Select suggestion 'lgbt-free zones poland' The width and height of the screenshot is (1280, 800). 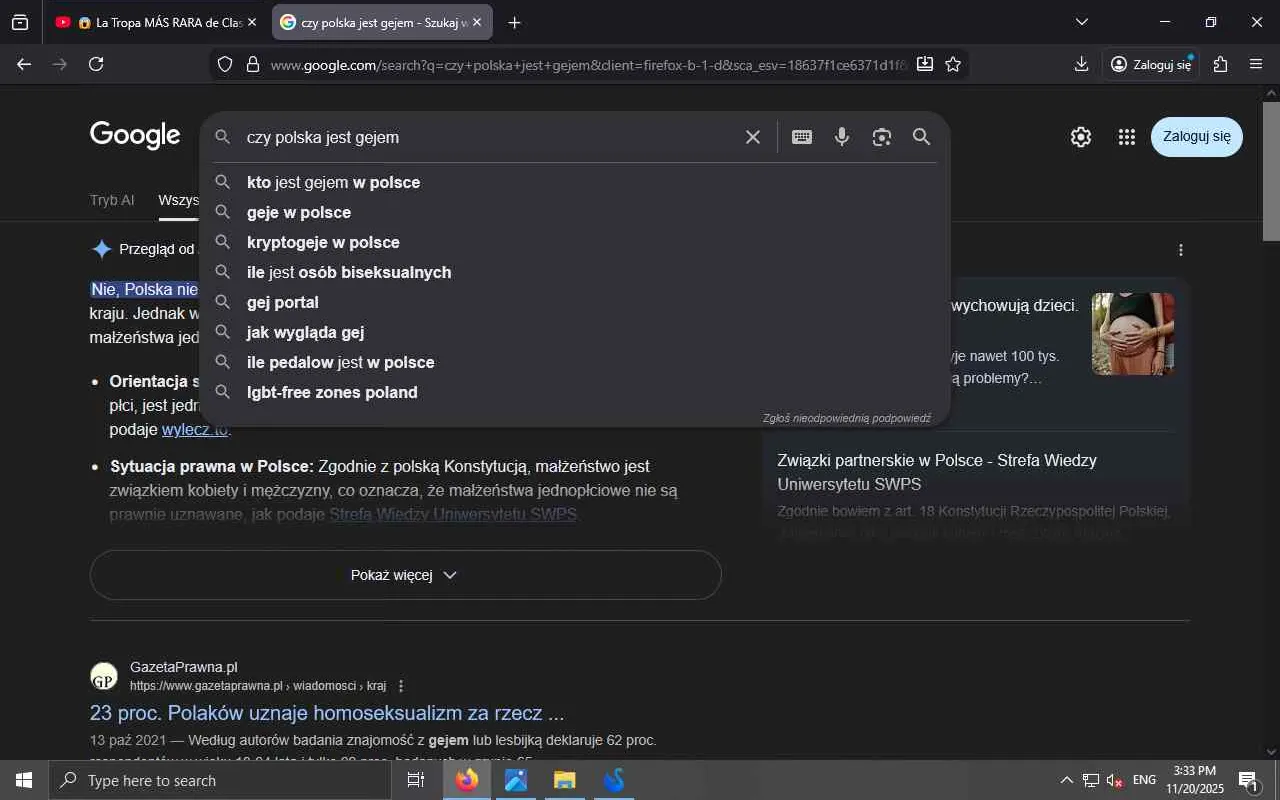coord(575,392)
